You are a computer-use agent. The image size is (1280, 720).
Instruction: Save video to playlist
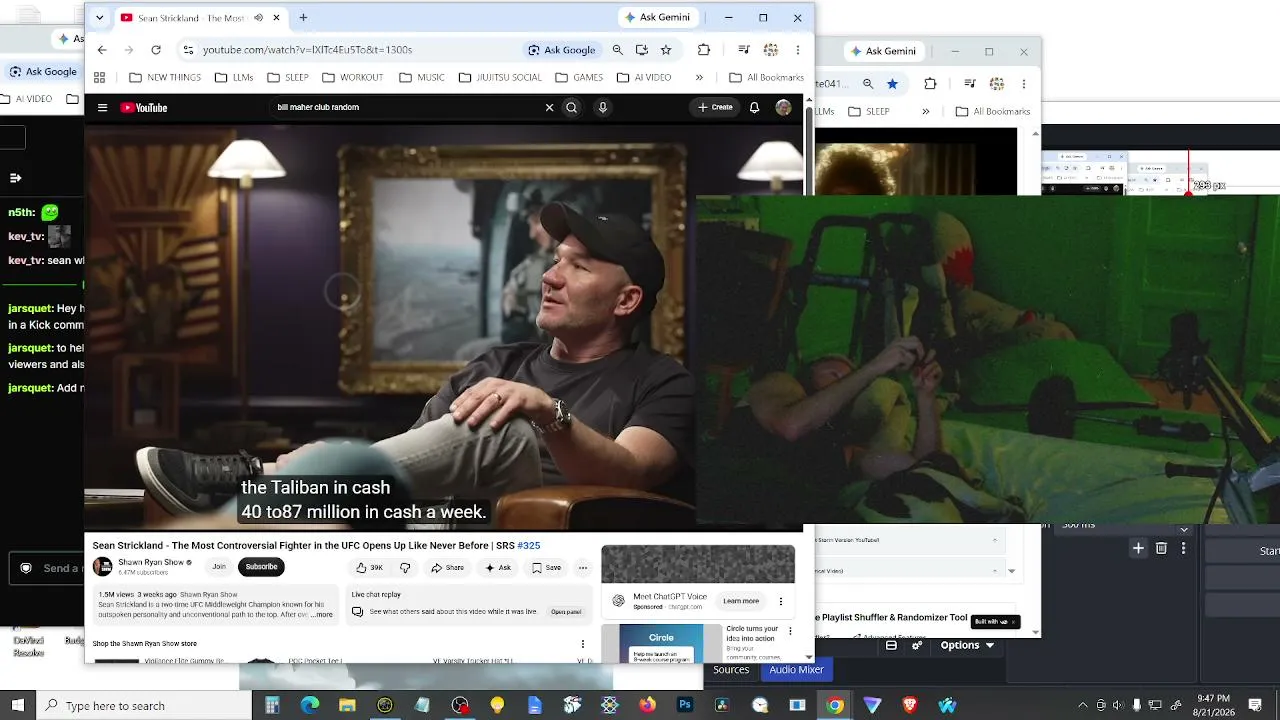tap(546, 567)
